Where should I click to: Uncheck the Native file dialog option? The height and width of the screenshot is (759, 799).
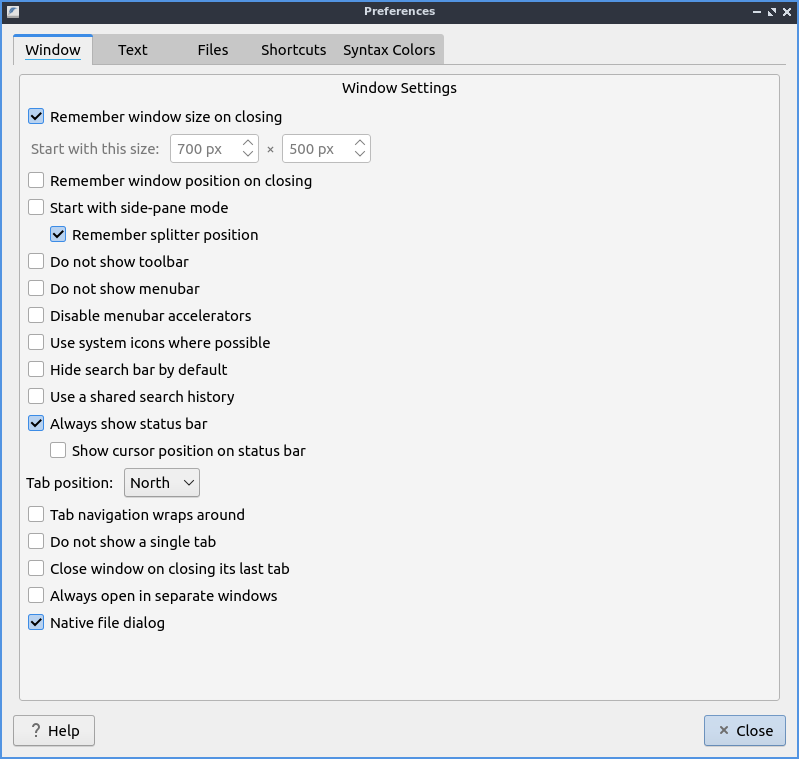point(36,623)
